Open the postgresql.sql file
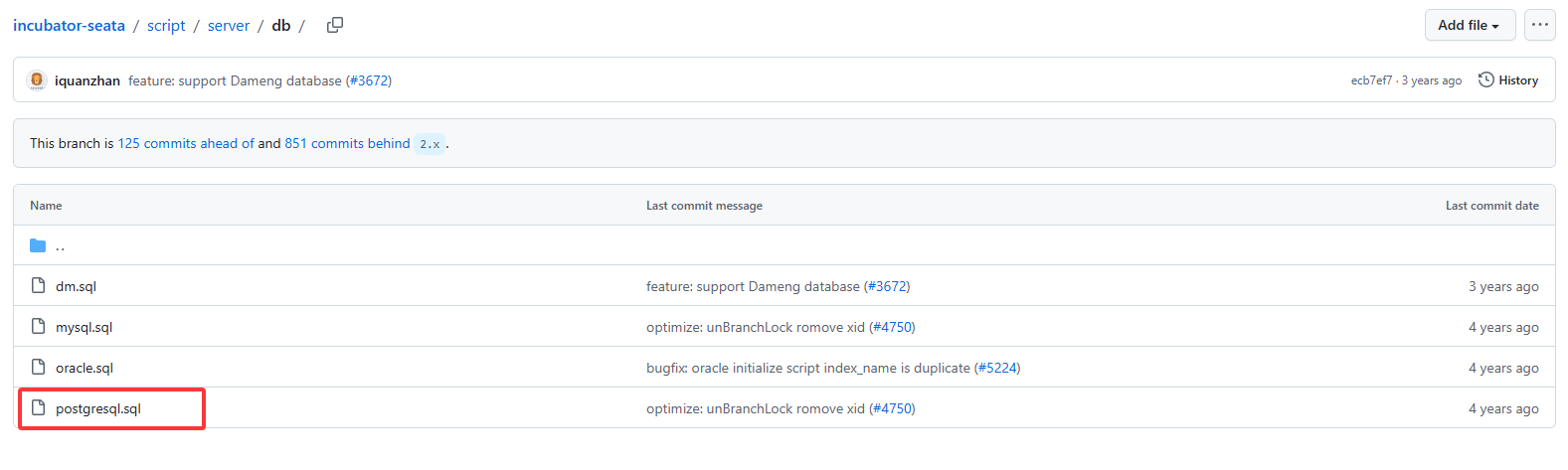 click(98, 408)
